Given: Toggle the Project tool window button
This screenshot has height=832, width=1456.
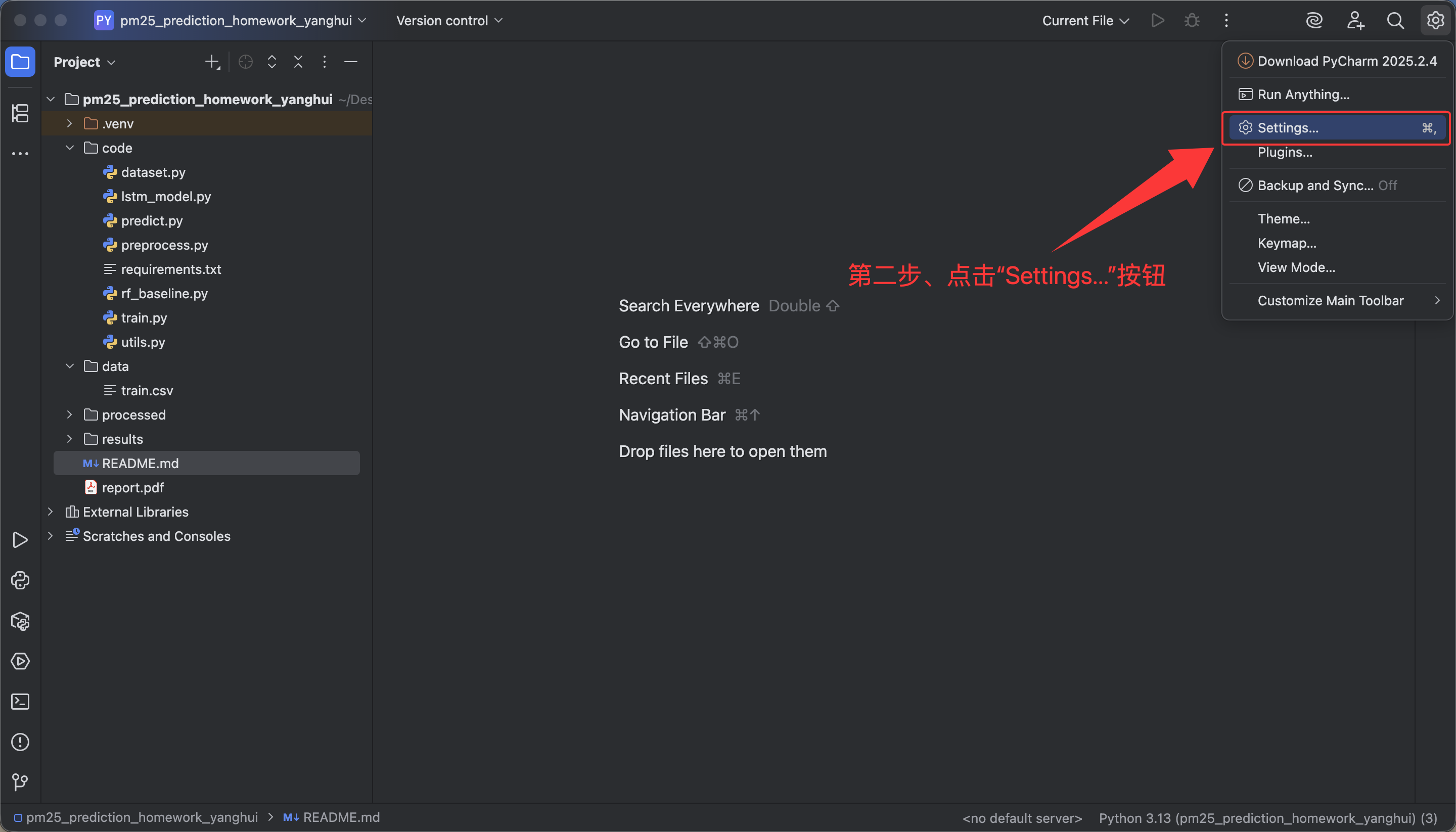Looking at the screenshot, I should pyautogui.click(x=20, y=62).
